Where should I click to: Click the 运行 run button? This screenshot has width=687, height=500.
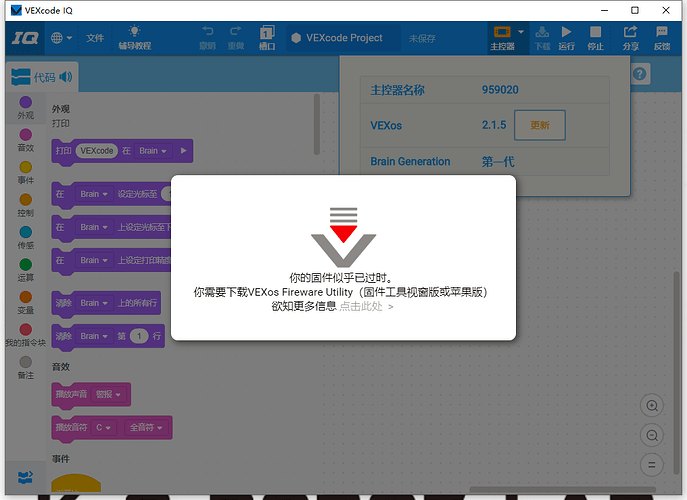(x=566, y=38)
